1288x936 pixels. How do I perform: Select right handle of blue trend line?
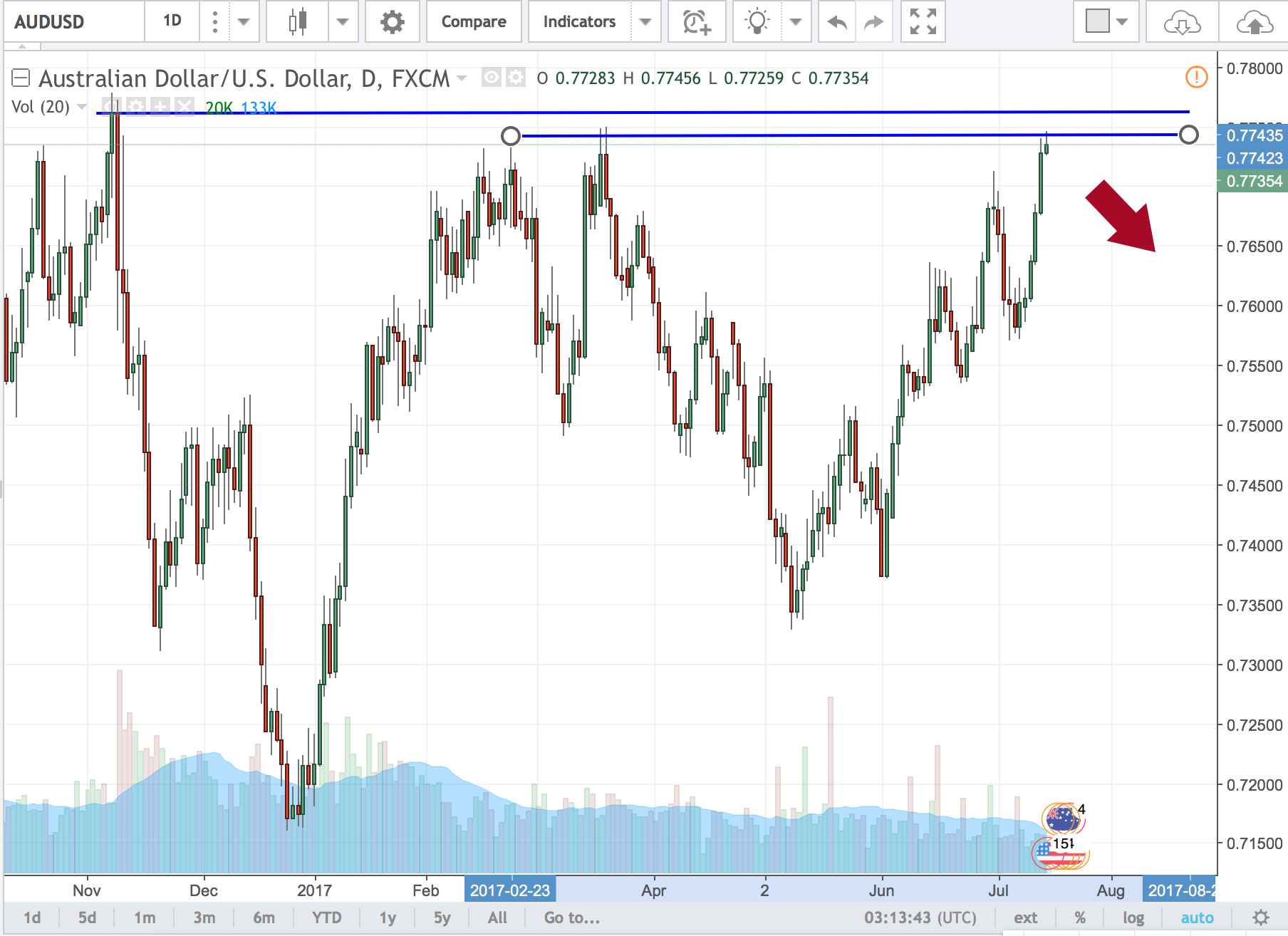1188,134
